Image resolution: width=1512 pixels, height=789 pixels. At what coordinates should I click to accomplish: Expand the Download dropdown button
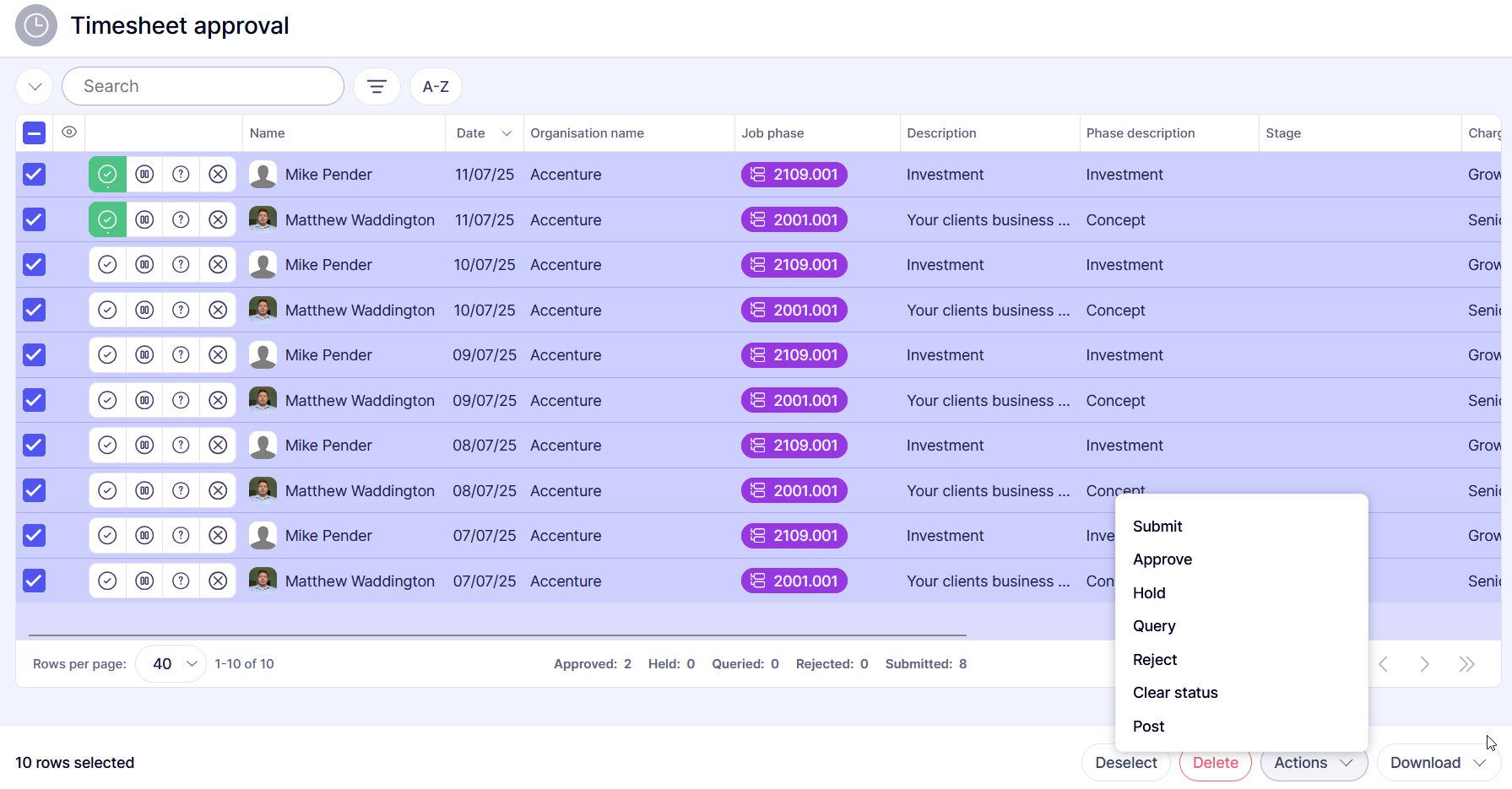coord(1438,763)
